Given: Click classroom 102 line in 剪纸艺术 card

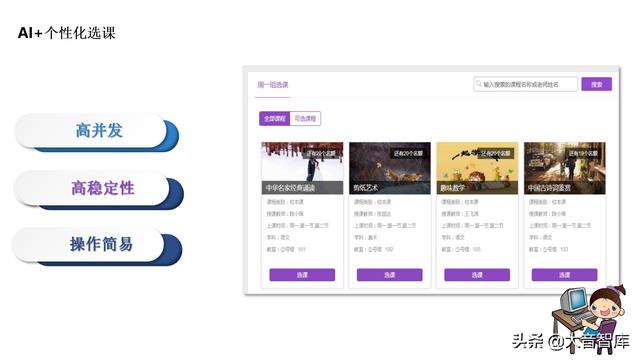Looking at the screenshot, I should tap(373, 249).
